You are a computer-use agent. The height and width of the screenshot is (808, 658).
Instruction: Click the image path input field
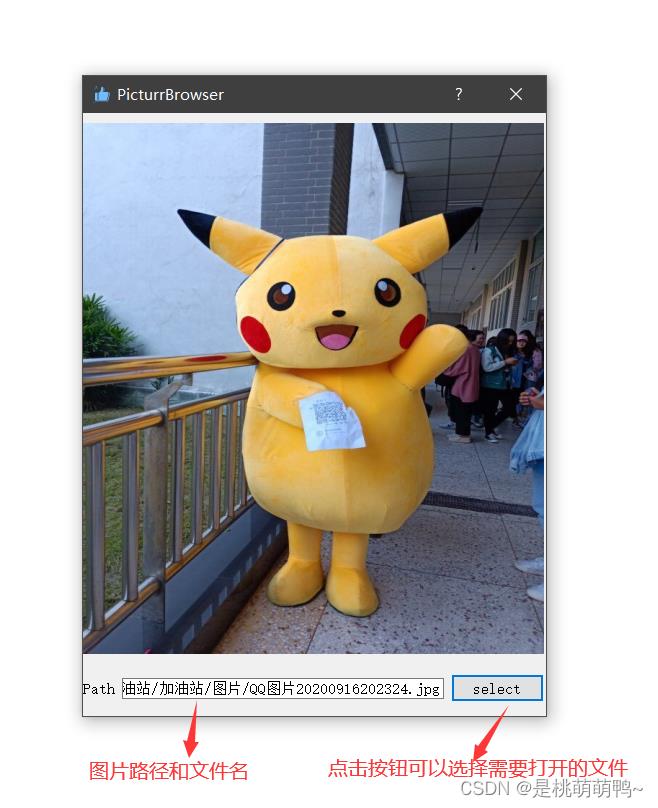tap(282, 688)
